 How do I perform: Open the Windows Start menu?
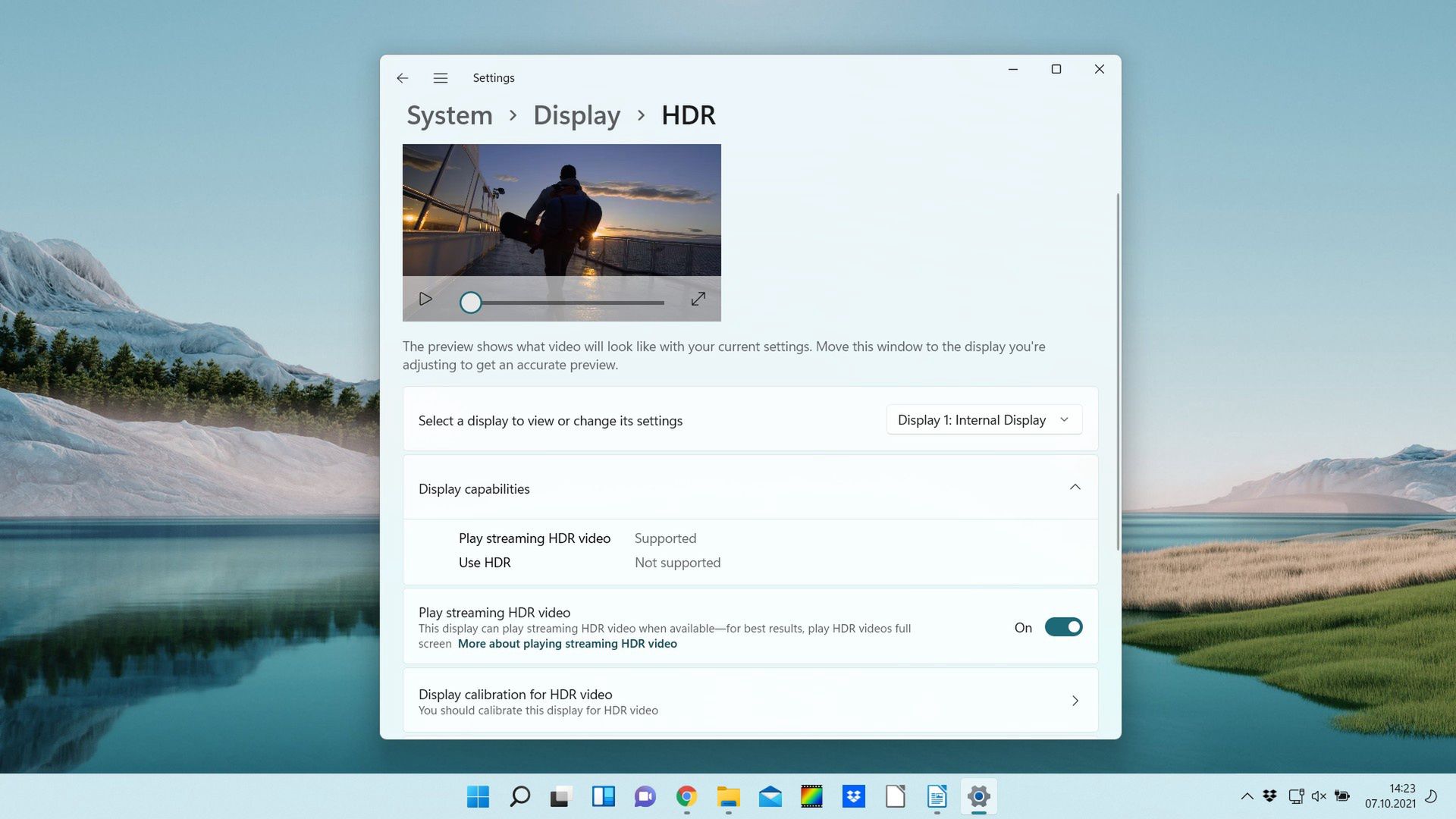point(479,796)
